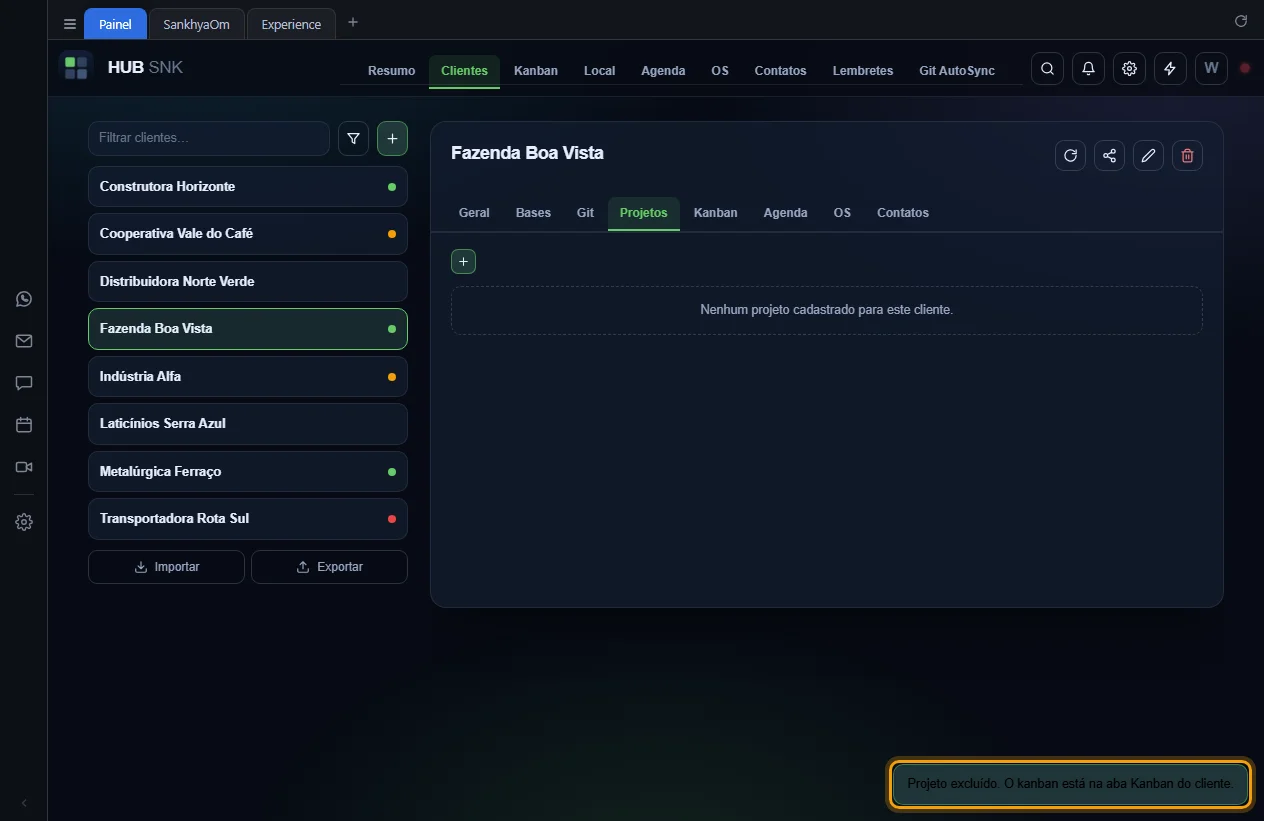Click the lightning bolt quick actions icon
The width and height of the screenshot is (1264, 821).
tap(1170, 69)
